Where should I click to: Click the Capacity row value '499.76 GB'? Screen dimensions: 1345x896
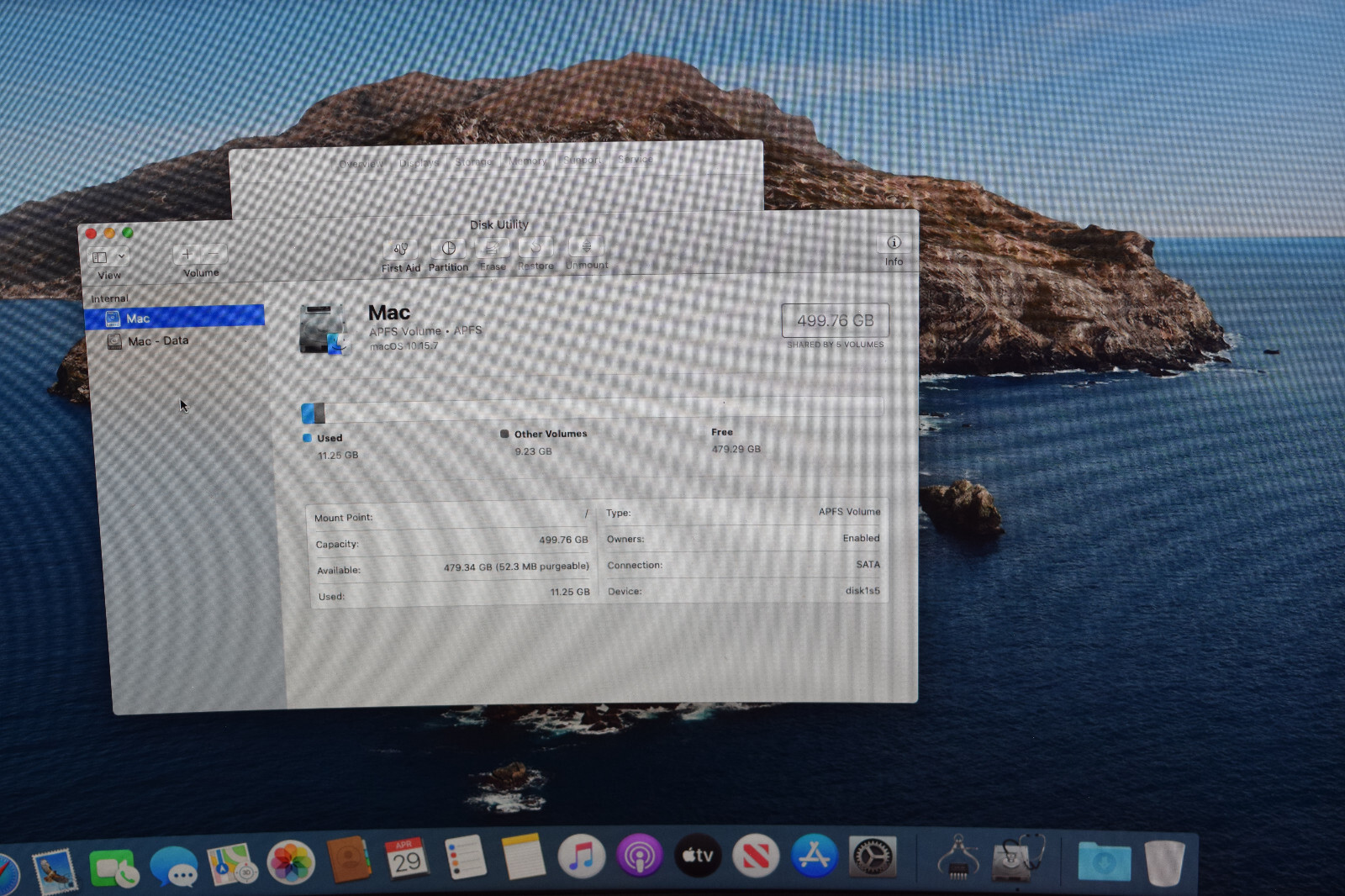coord(563,540)
